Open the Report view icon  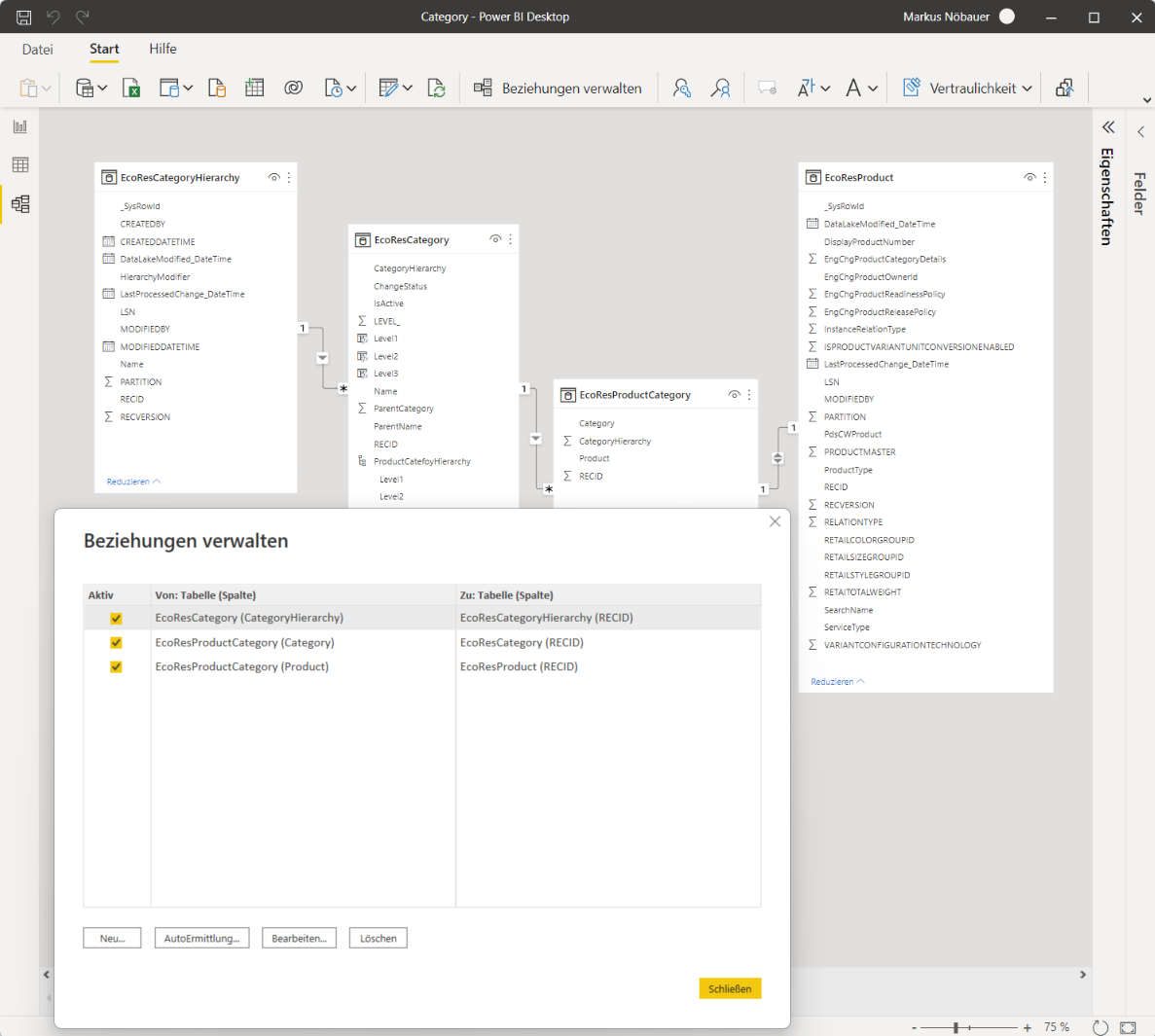tap(20, 126)
